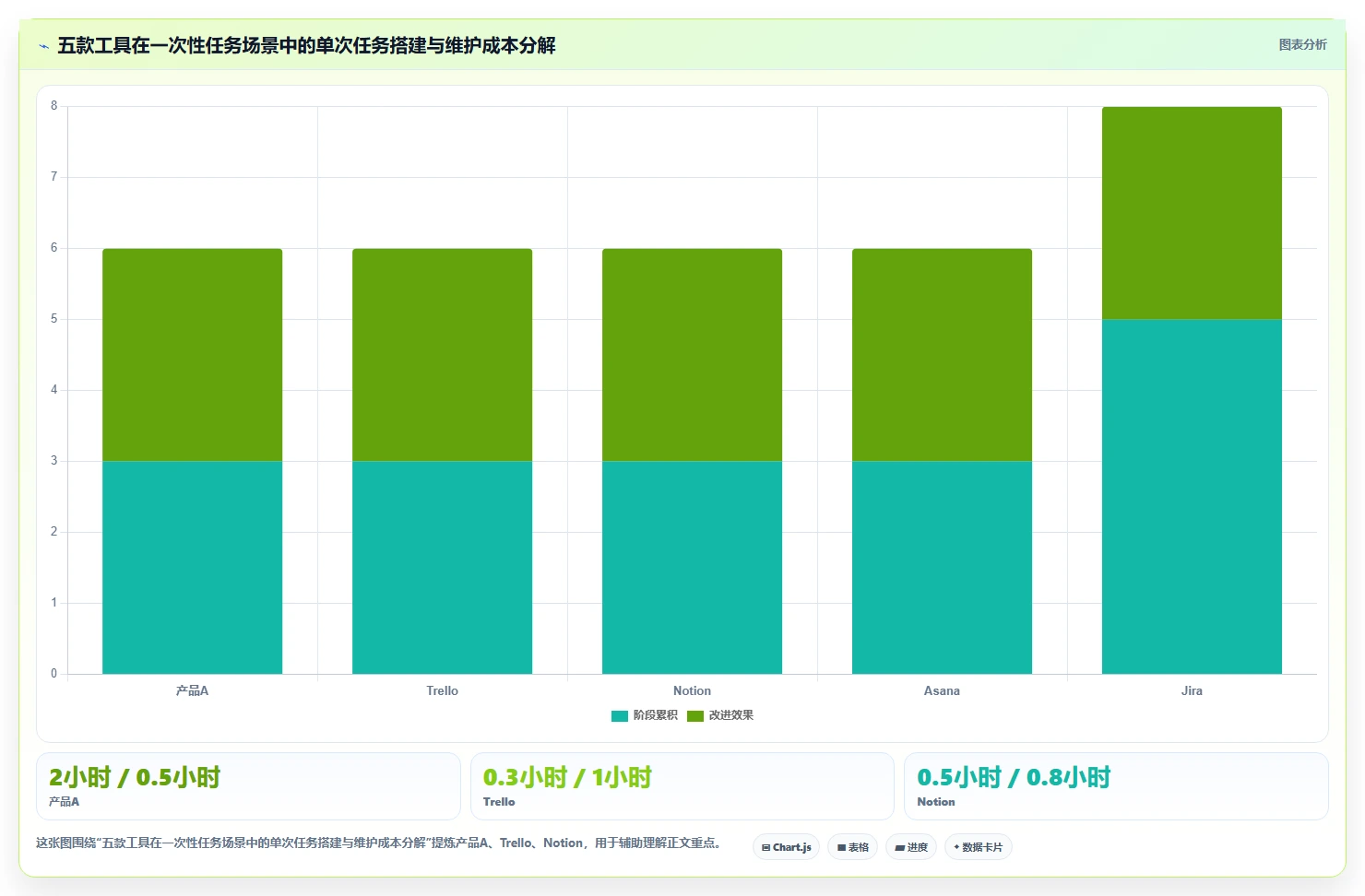Viewport: 1365px width, 896px height.
Task: Click the 表格 tag
Action: coord(852,847)
